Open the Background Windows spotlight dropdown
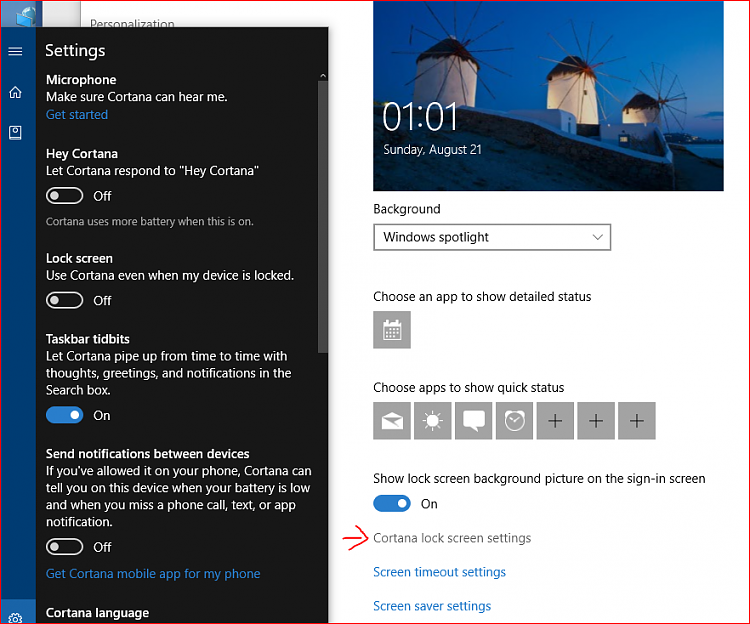 492,237
